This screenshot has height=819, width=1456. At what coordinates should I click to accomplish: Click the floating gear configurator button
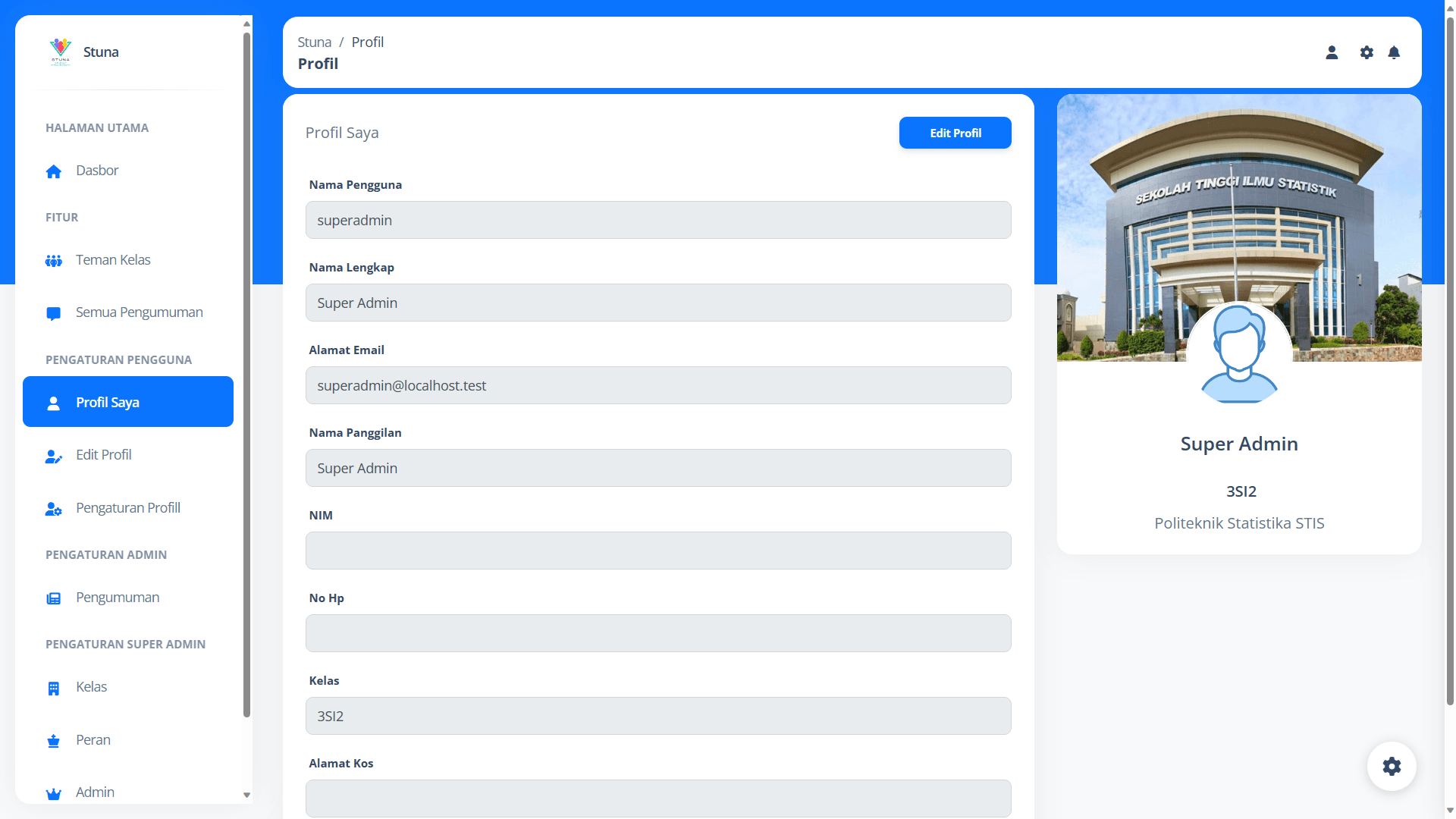pyautogui.click(x=1392, y=766)
